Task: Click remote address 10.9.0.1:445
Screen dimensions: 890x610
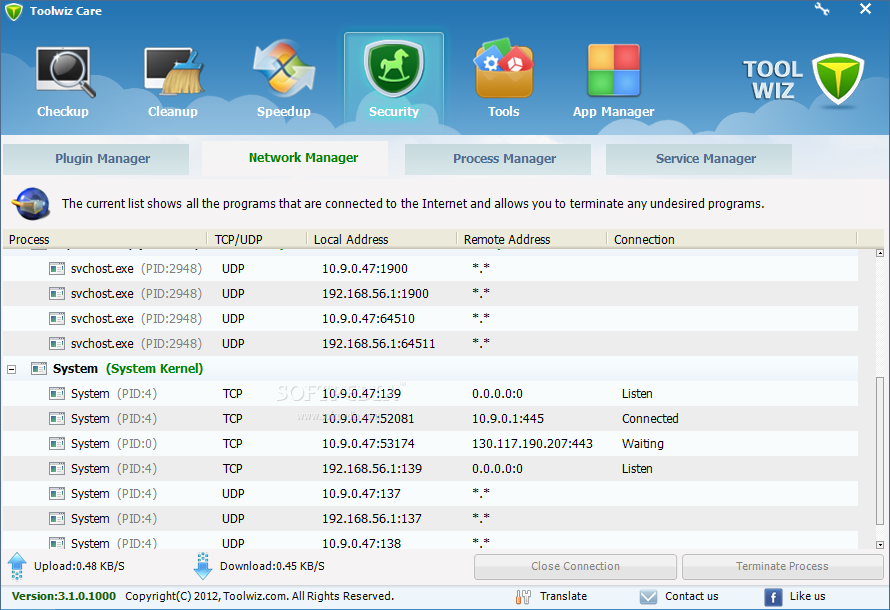Action: pyautogui.click(x=508, y=419)
